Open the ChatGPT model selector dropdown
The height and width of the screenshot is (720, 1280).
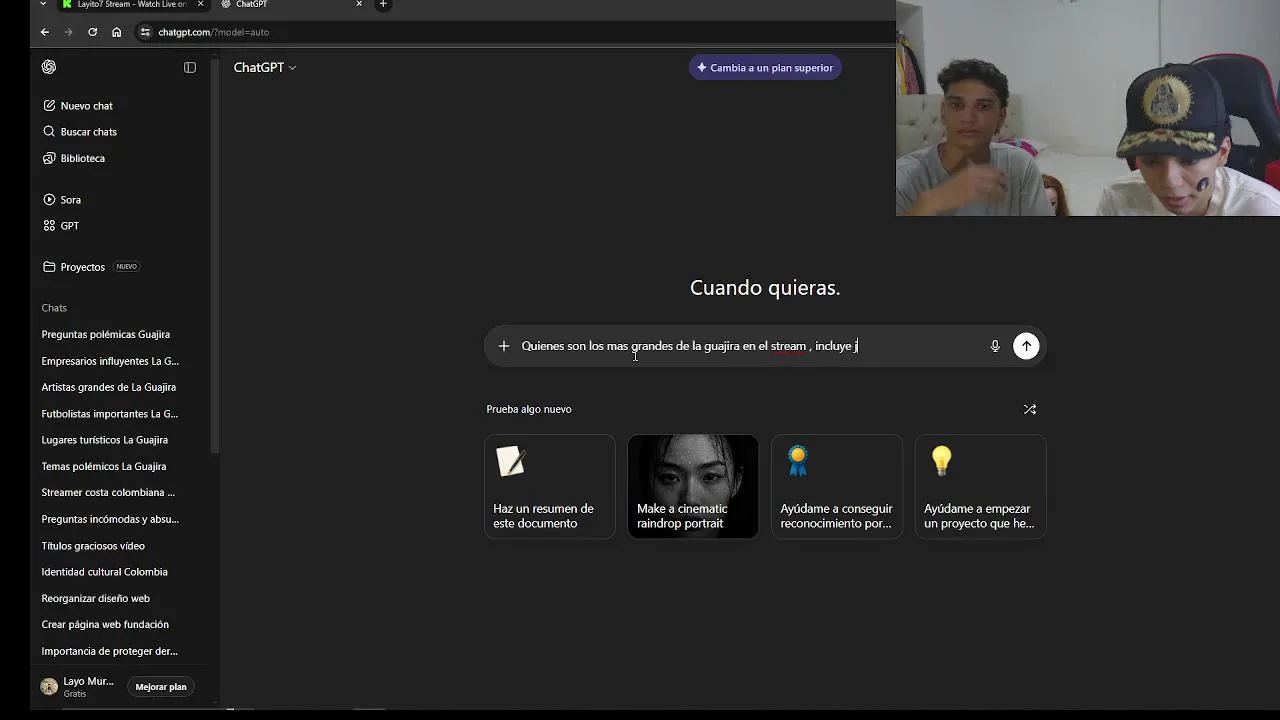pos(265,67)
